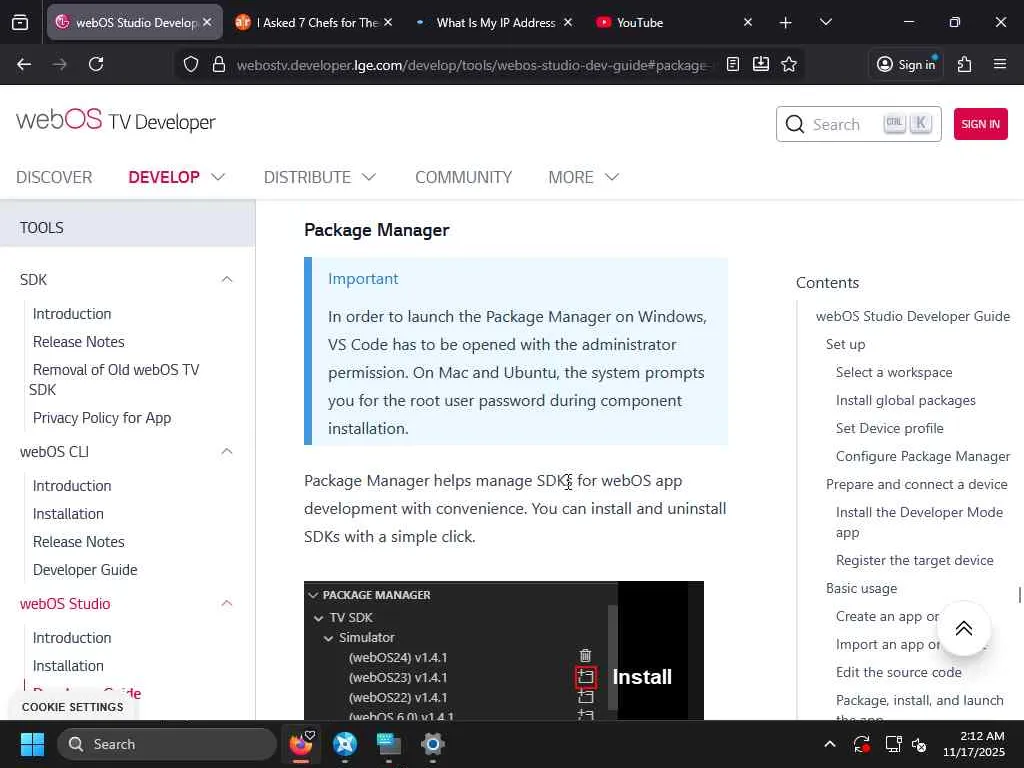Open tracking protection shield icon
The height and width of the screenshot is (768, 1024).
(x=191, y=64)
